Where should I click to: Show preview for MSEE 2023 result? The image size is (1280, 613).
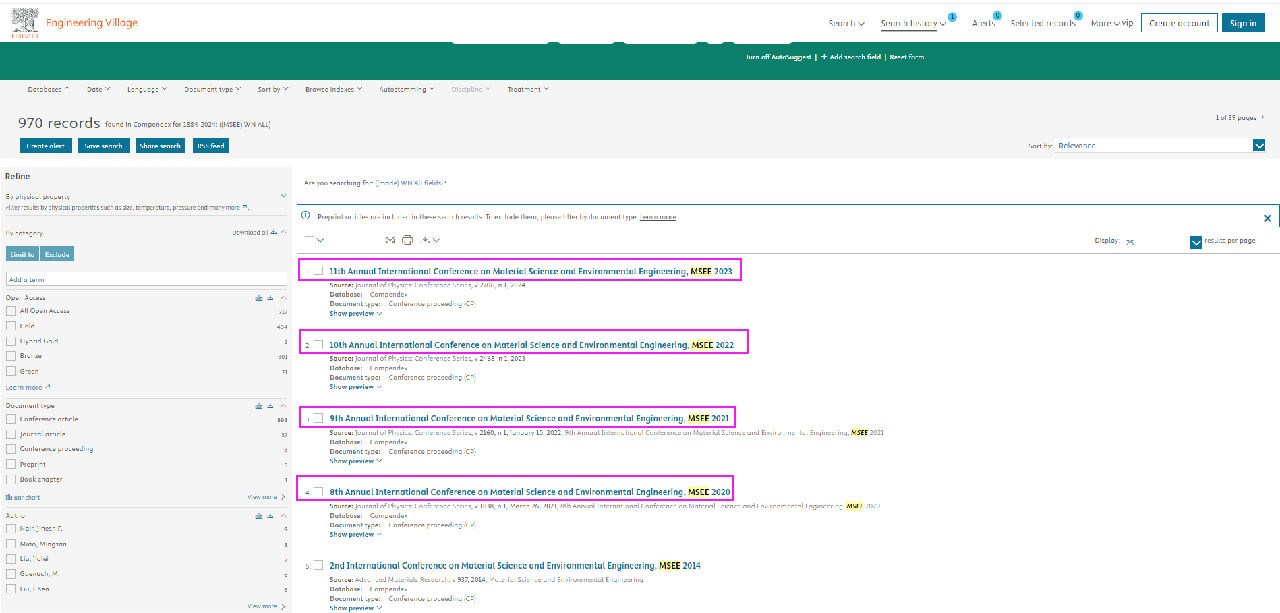point(355,313)
